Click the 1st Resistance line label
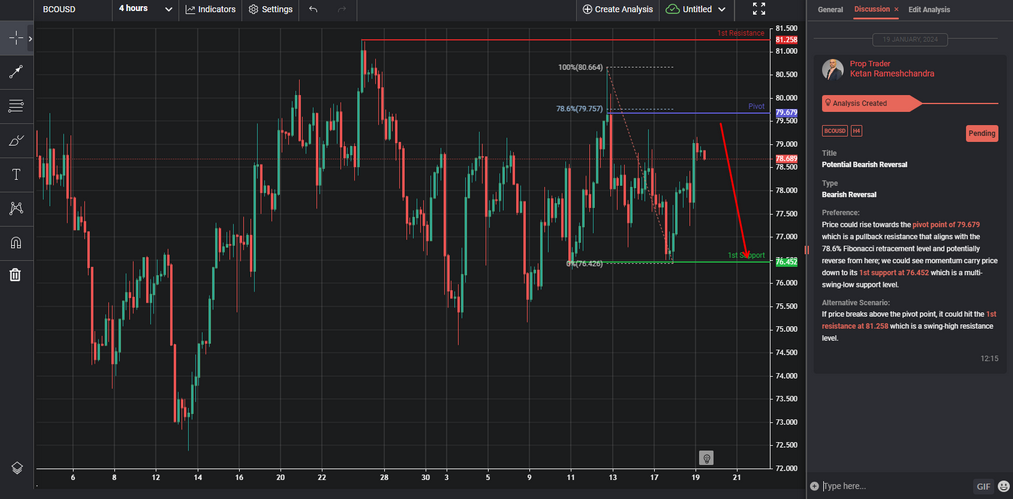This screenshot has height=499, width=1013. (x=740, y=33)
